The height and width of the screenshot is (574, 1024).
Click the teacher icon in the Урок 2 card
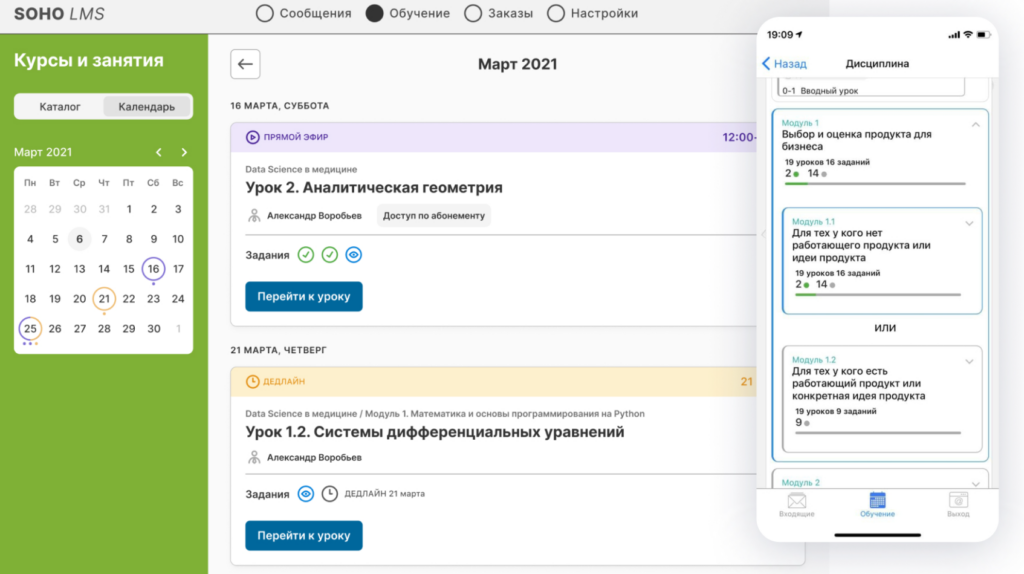pos(254,215)
